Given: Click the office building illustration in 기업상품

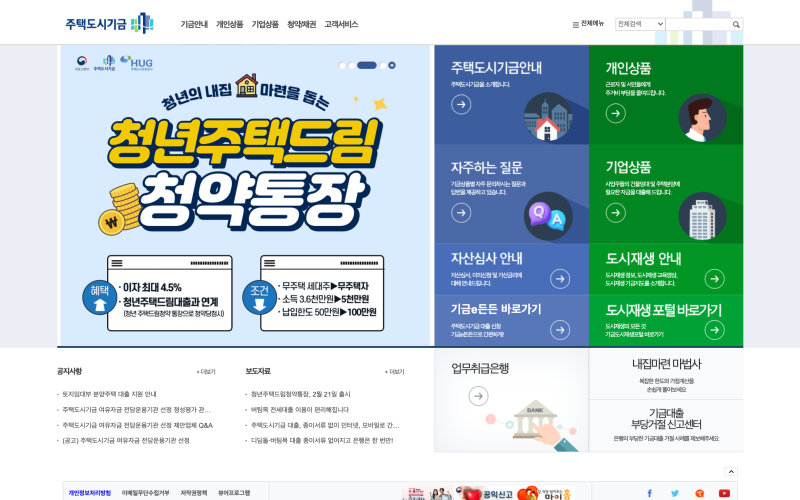Looking at the screenshot, I should tap(702, 216).
